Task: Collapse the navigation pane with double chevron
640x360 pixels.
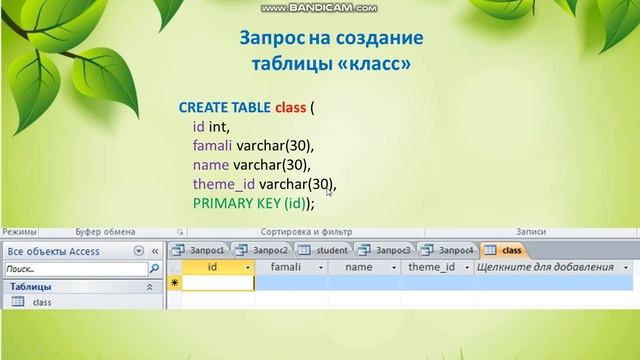Action: click(x=155, y=251)
